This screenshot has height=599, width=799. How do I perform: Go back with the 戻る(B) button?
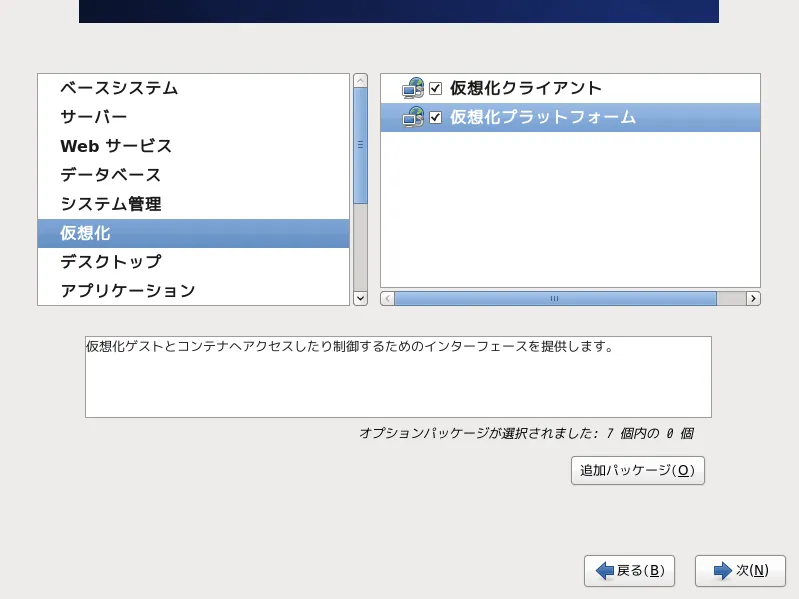629,570
